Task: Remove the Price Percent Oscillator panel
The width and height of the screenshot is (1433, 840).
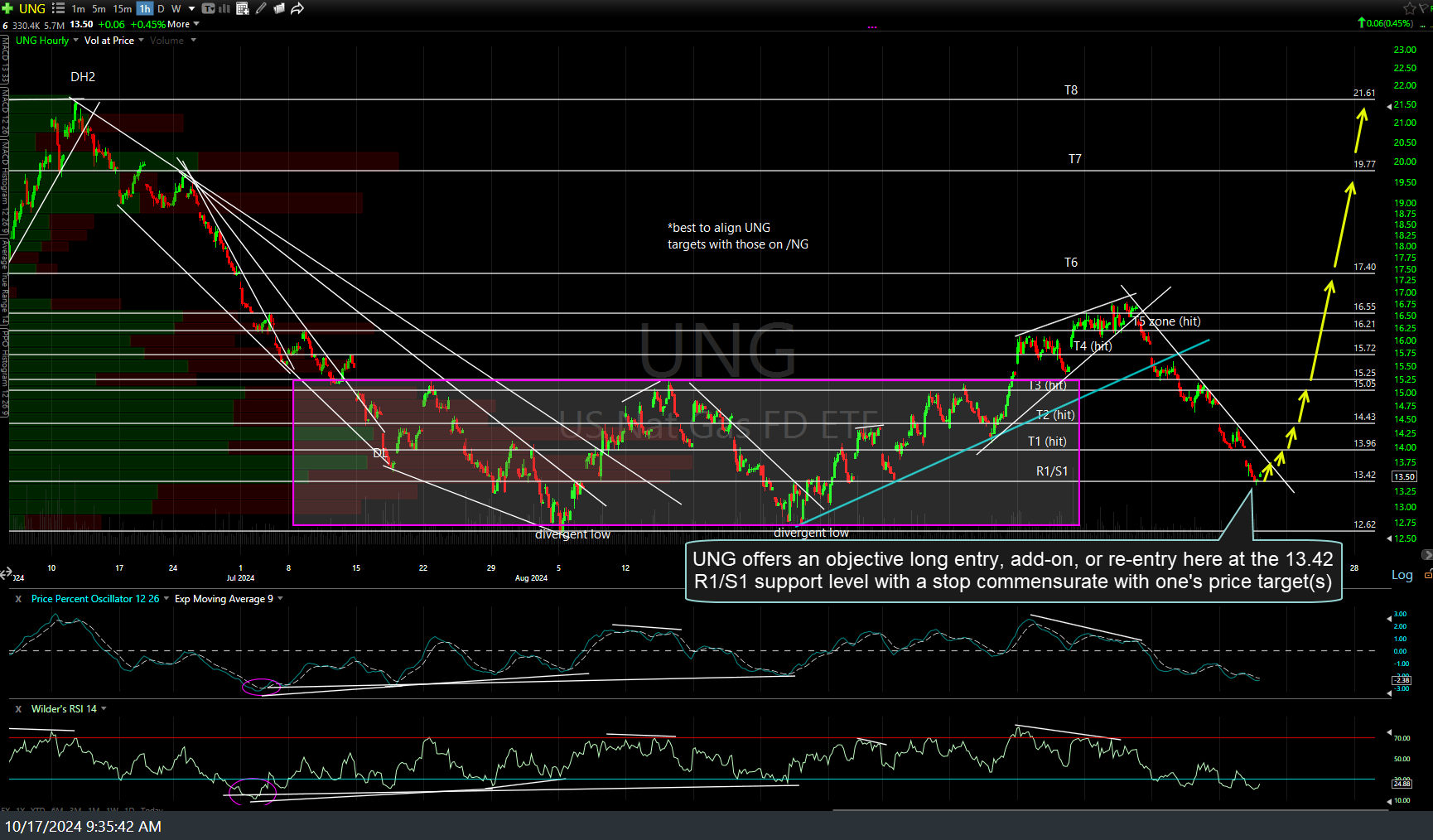Action: pyautogui.click(x=18, y=599)
